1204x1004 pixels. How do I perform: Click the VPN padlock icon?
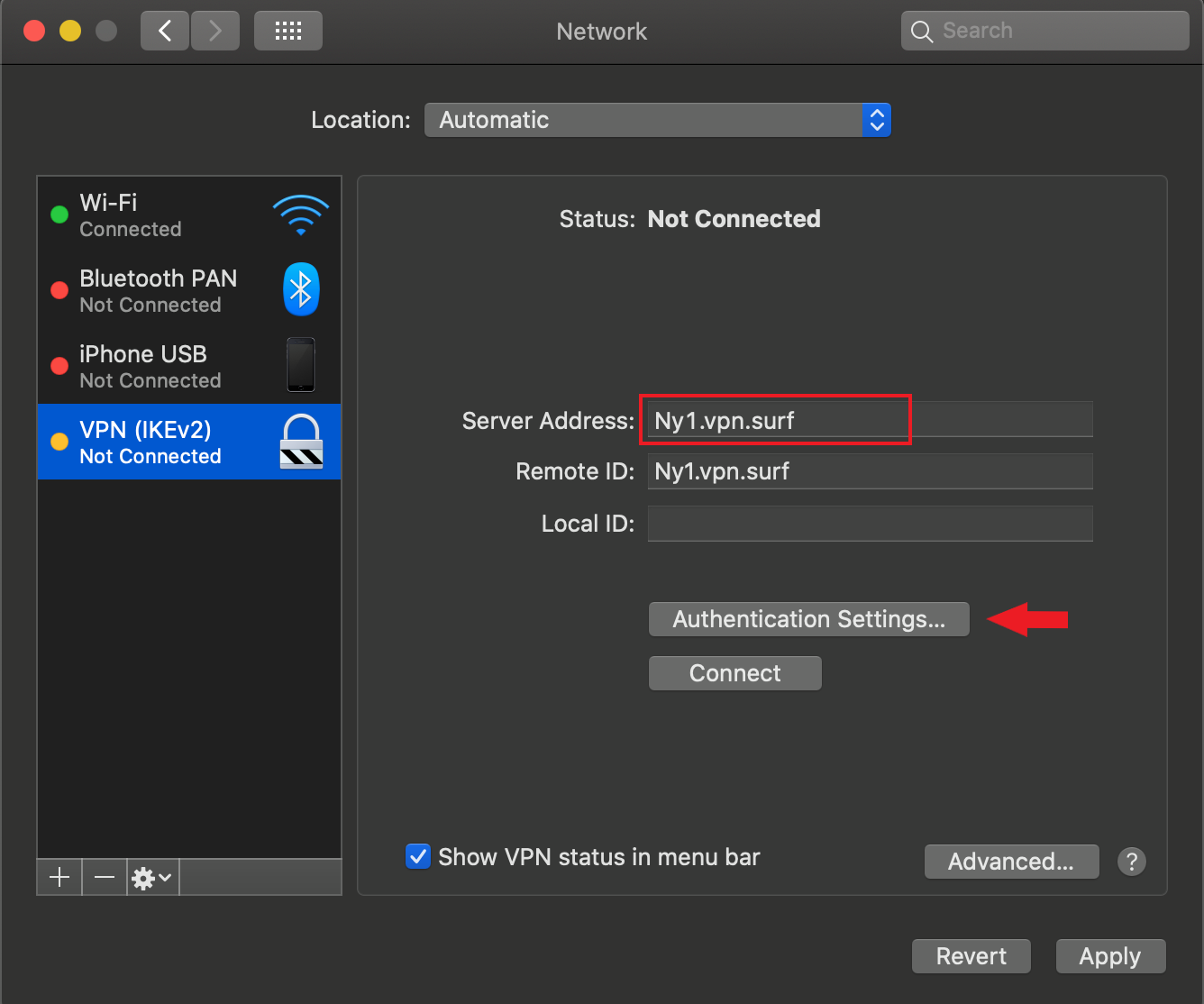pyautogui.click(x=301, y=442)
